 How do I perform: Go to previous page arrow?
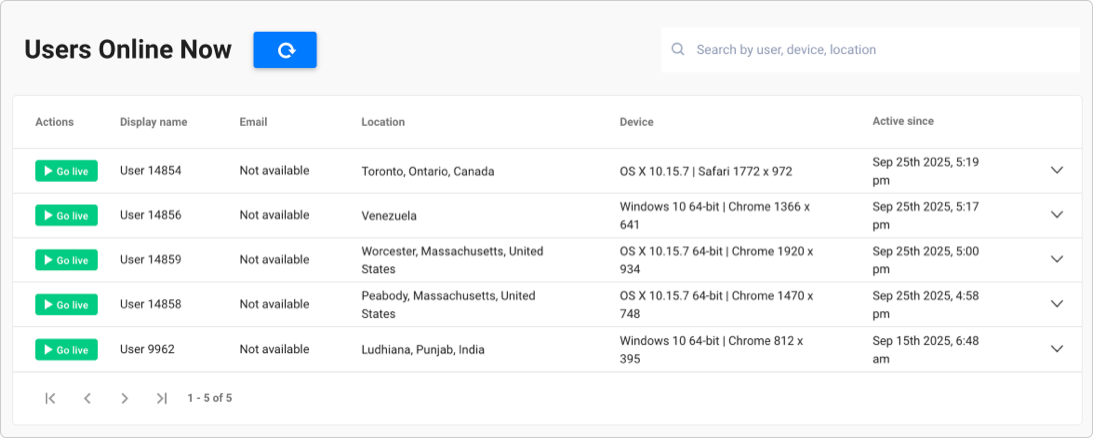pyautogui.click(x=87, y=399)
